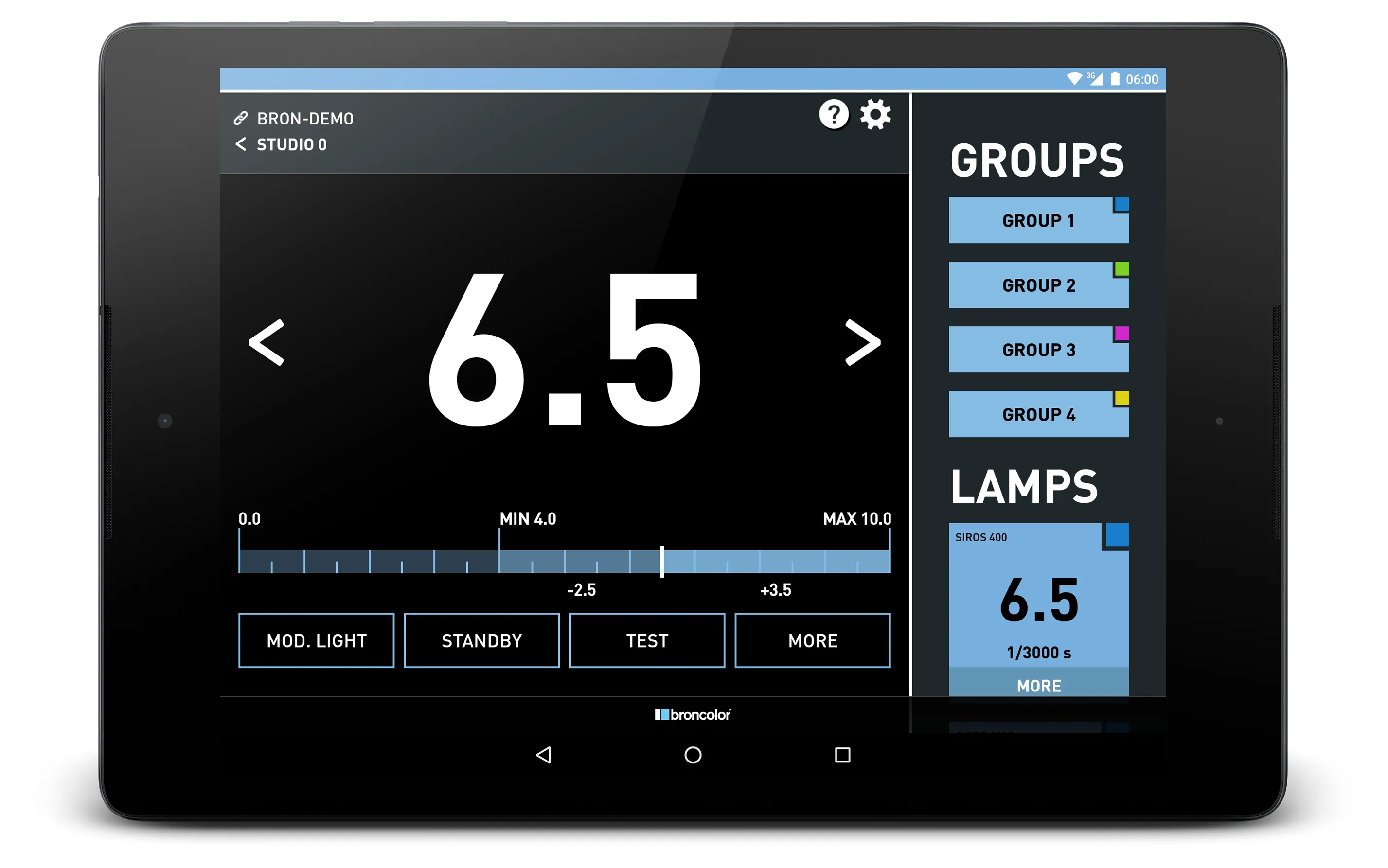This screenshot has width=1388, height=868.
Task: Click the power slider handle
Action: pyautogui.click(x=662, y=562)
